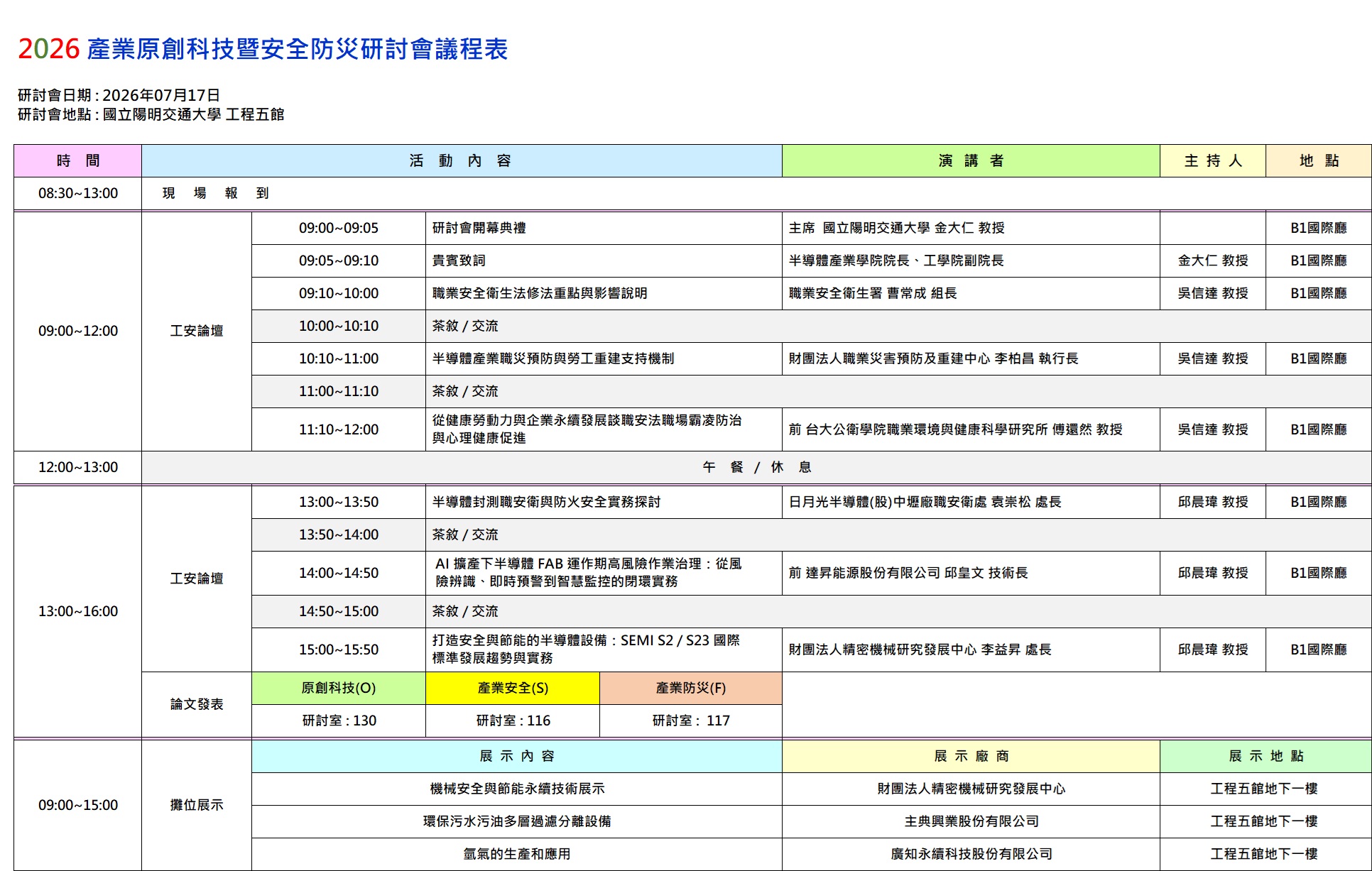Click the 13:00~16:00 afternoon time block
The image size is (1372, 871).
click(x=78, y=611)
